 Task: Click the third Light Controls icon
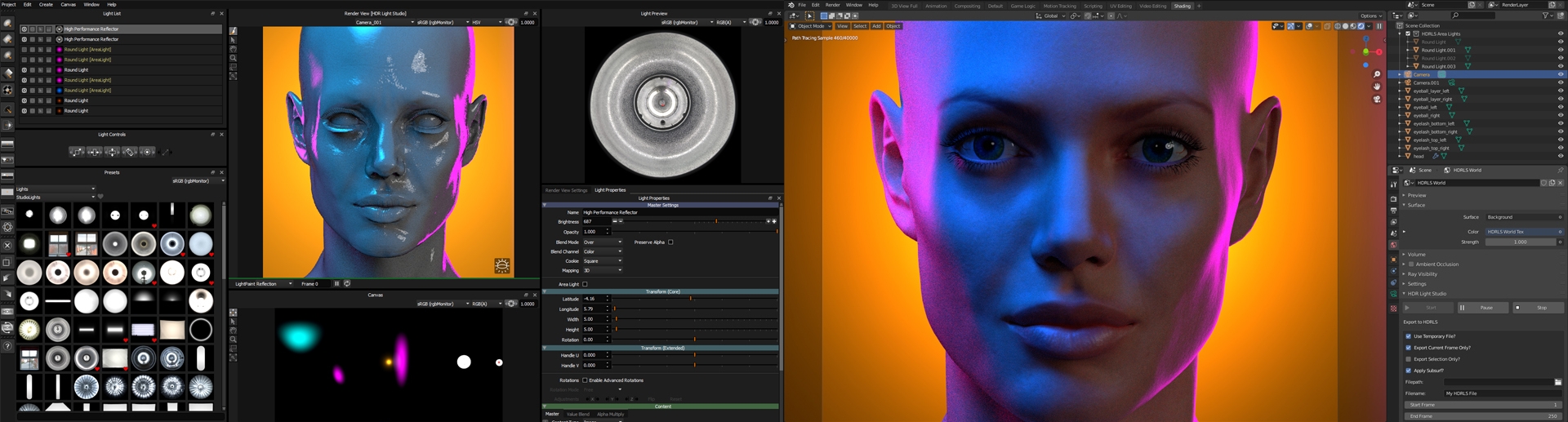112,152
